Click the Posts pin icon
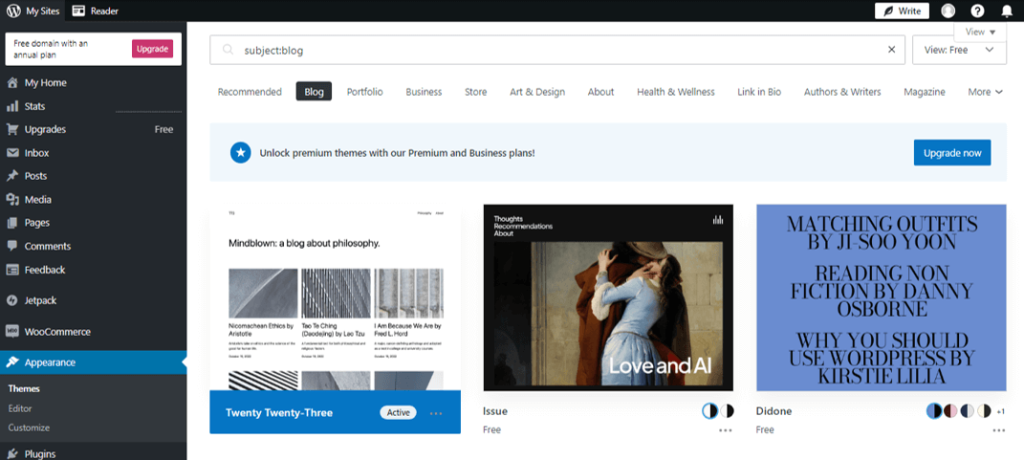 click(x=12, y=176)
